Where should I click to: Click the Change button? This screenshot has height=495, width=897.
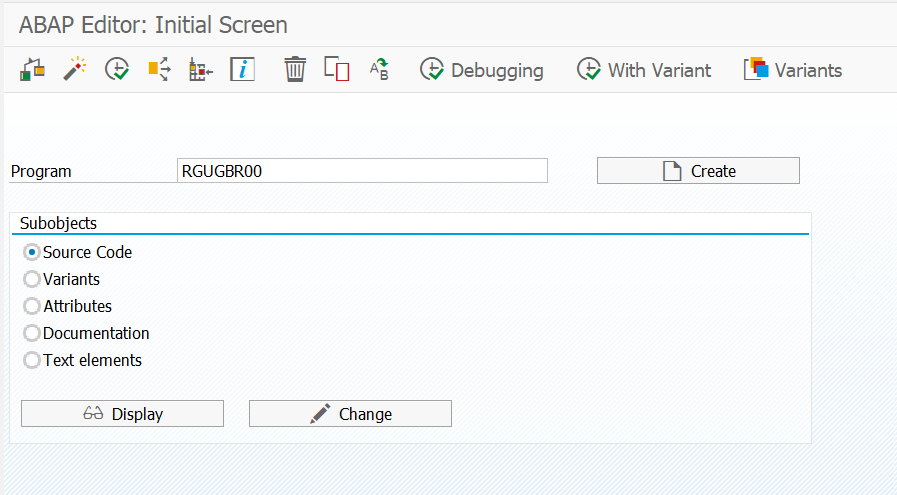click(x=350, y=413)
